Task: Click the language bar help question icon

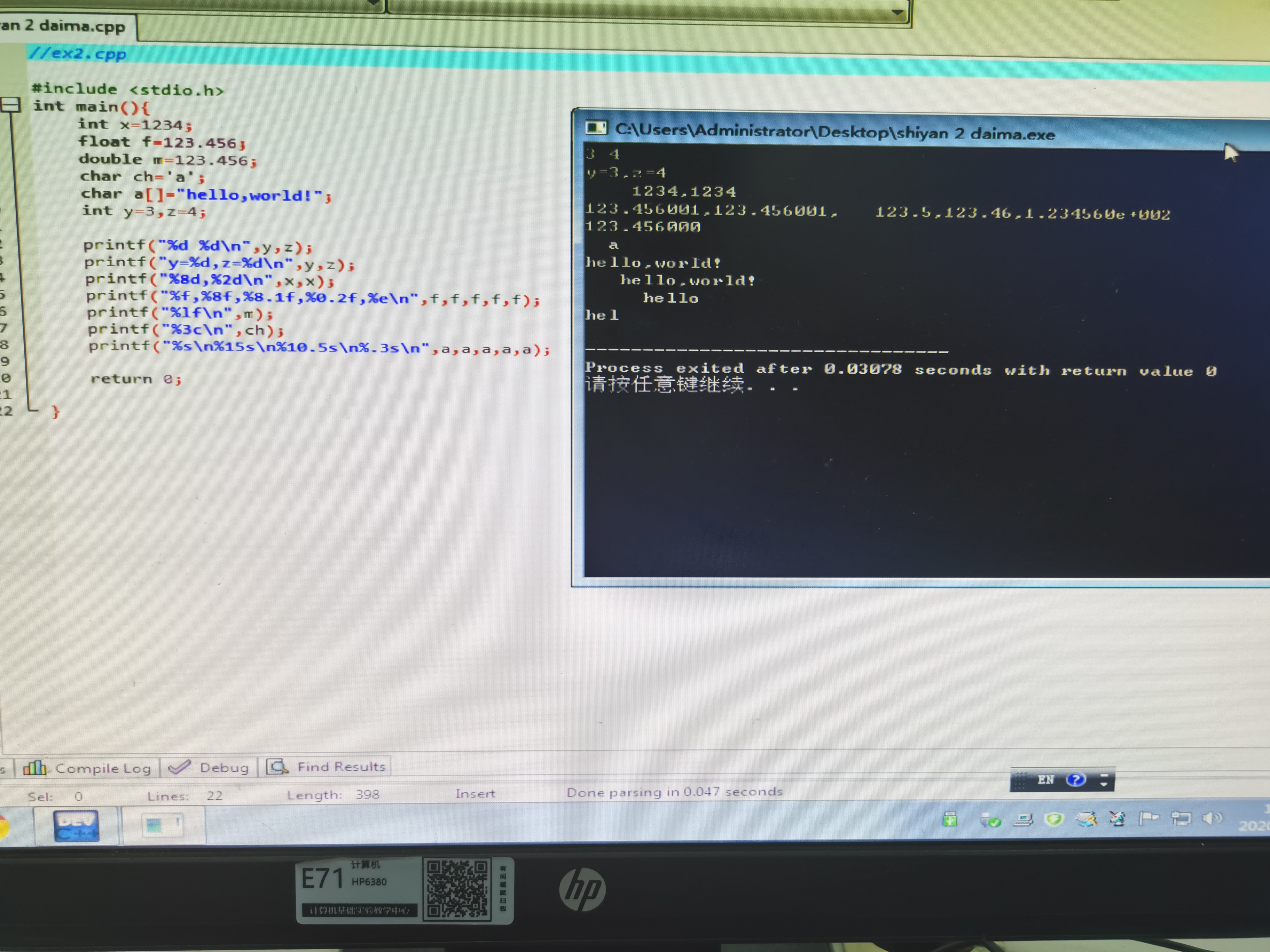Action: pos(1075,779)
